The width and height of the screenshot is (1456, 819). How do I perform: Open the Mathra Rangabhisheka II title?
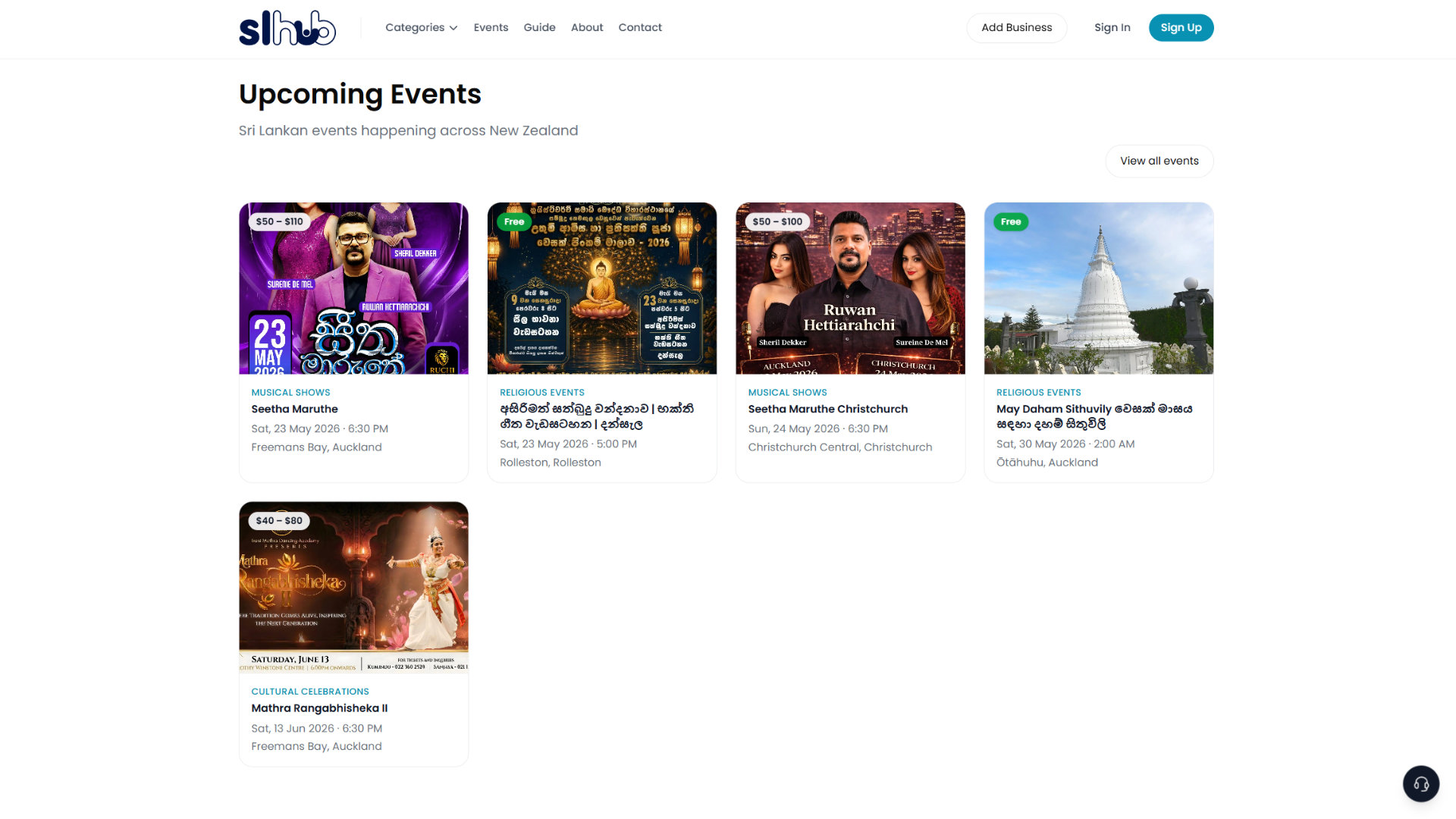point(319,708)
